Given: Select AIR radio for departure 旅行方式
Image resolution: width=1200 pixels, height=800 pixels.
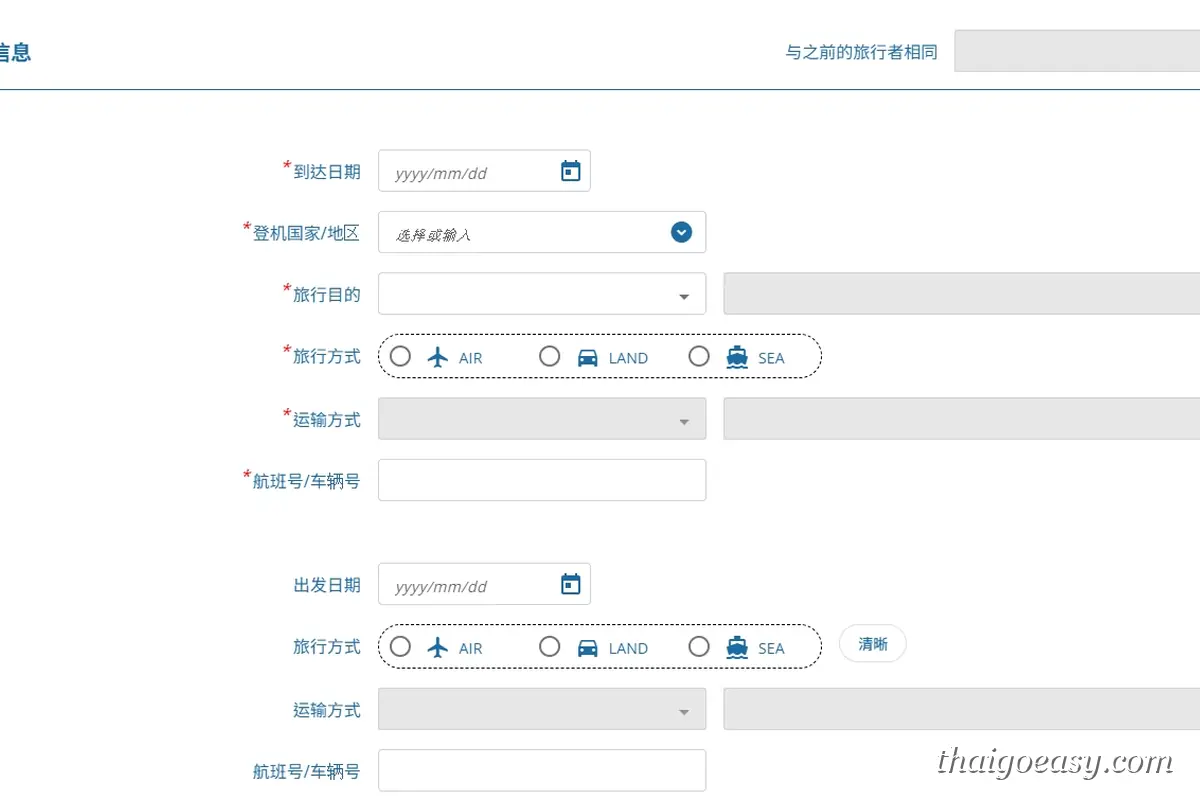Looking at the screenshot, I should (400, 646).
